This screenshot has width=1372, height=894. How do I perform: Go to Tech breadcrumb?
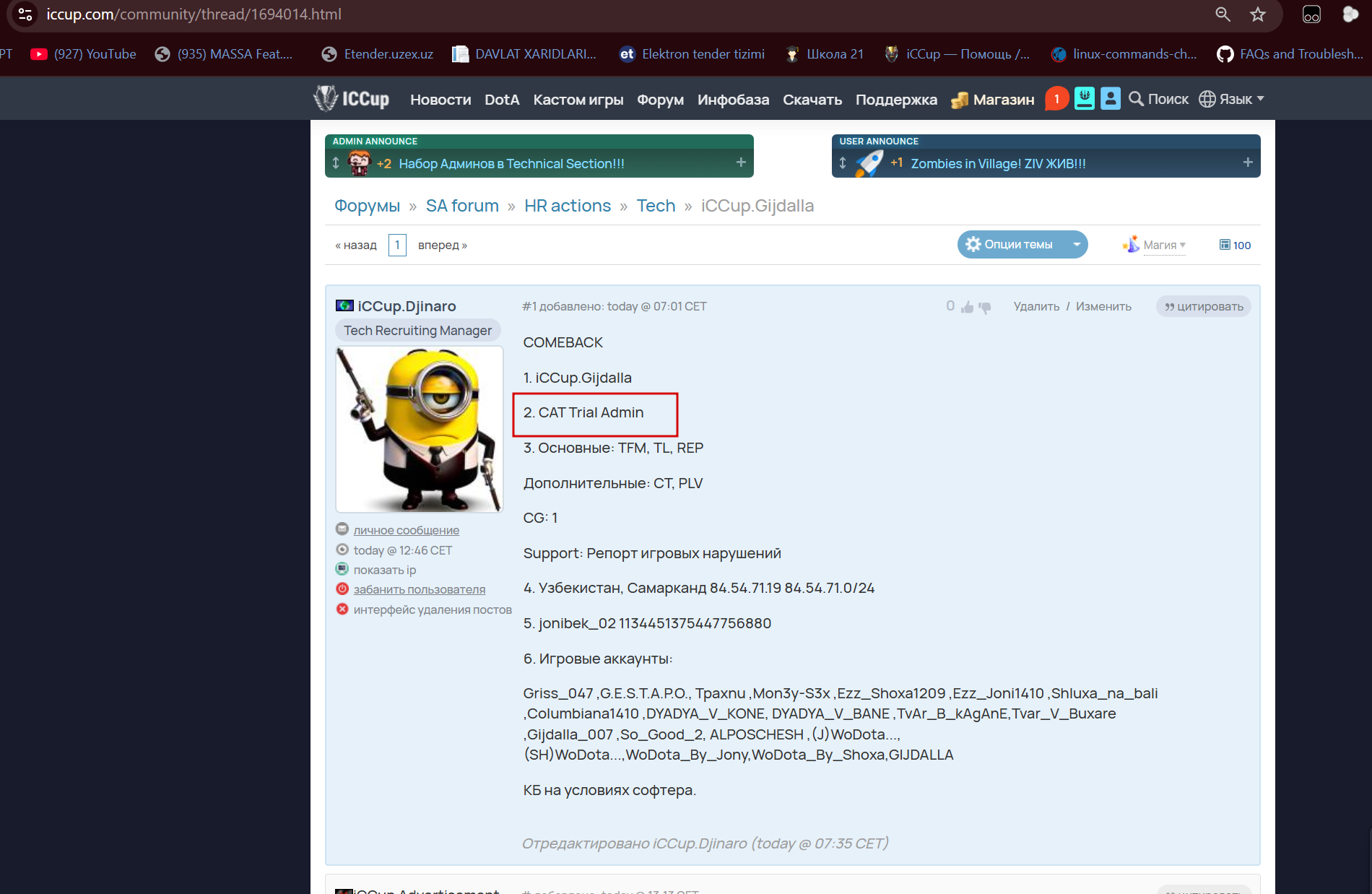tap(656, 206)
